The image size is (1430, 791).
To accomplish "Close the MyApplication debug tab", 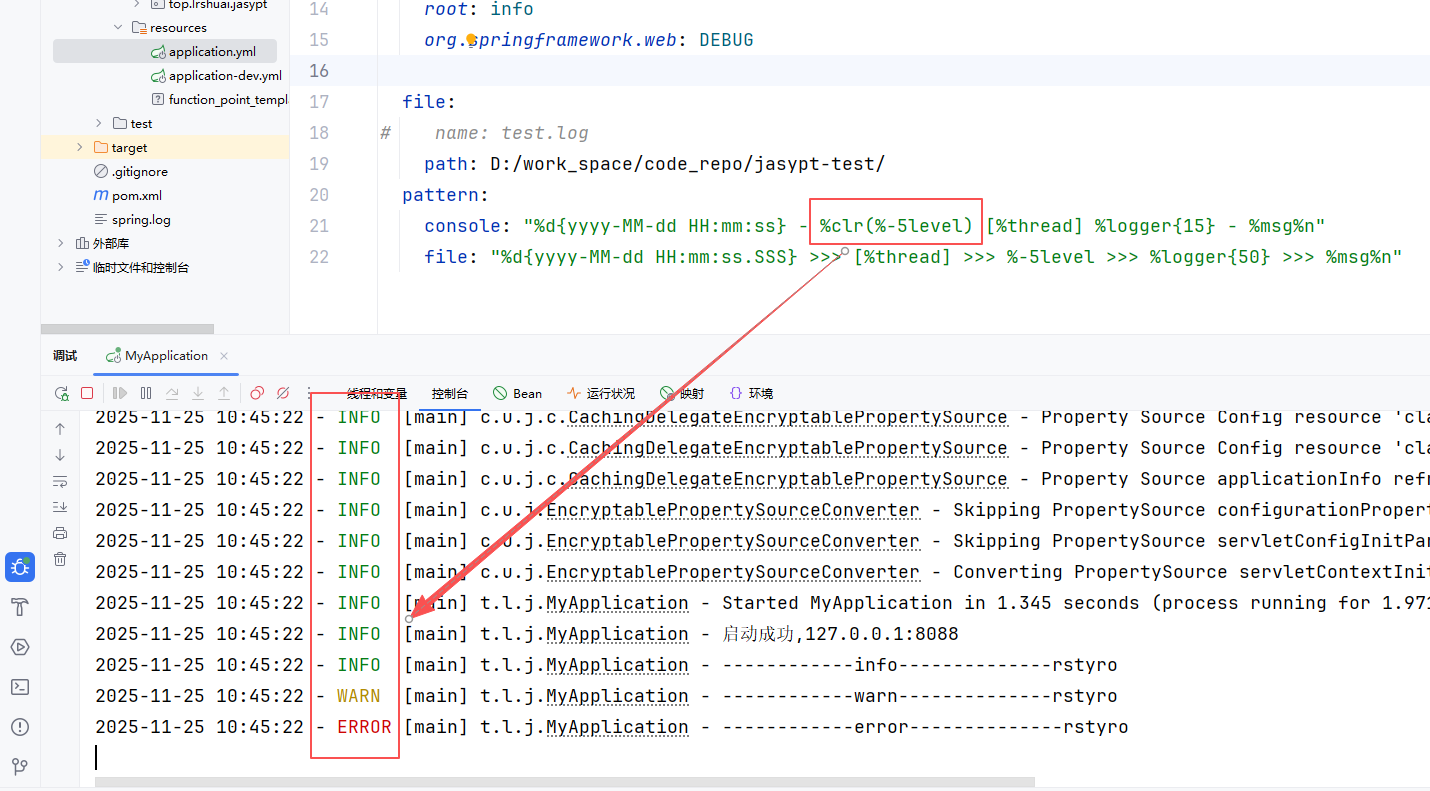I will tap(224, 356).
